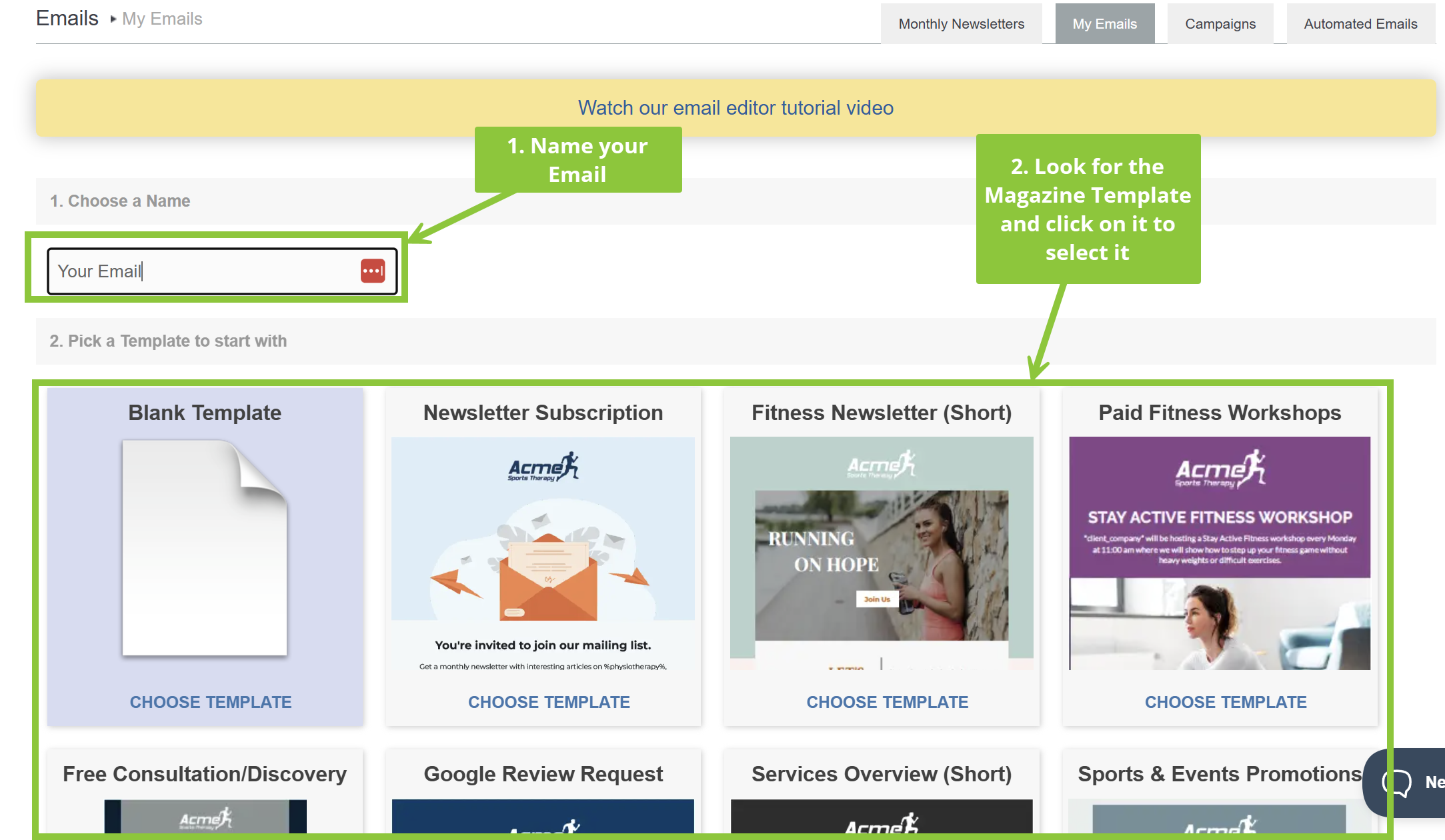
Task: Click the Emails breadcrumb heading
Action: 67,19
